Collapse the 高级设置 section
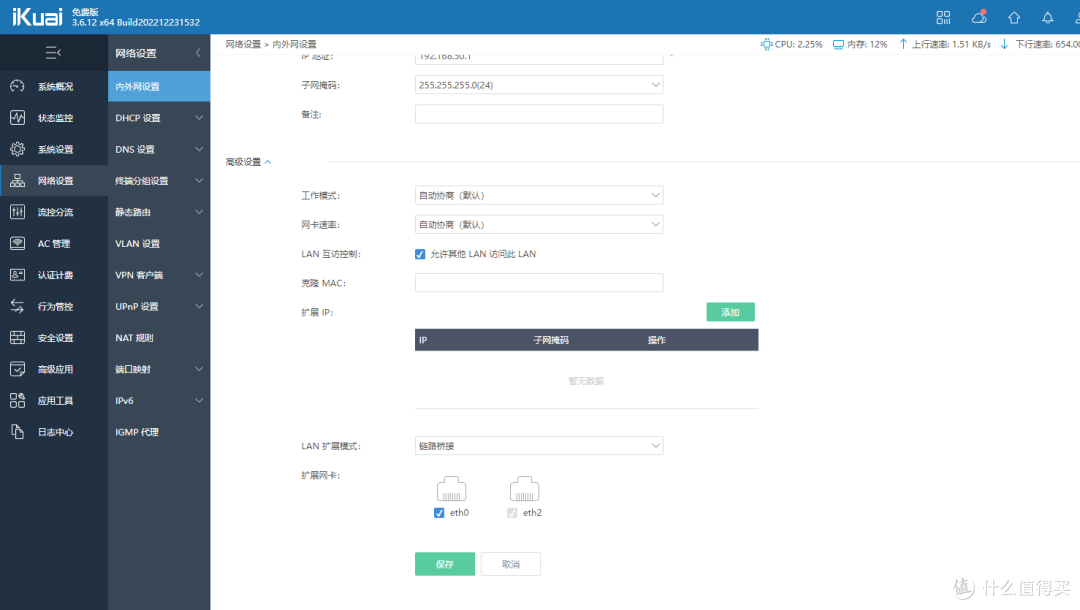This screenshot has height=610, width=1080. point(248,161)
